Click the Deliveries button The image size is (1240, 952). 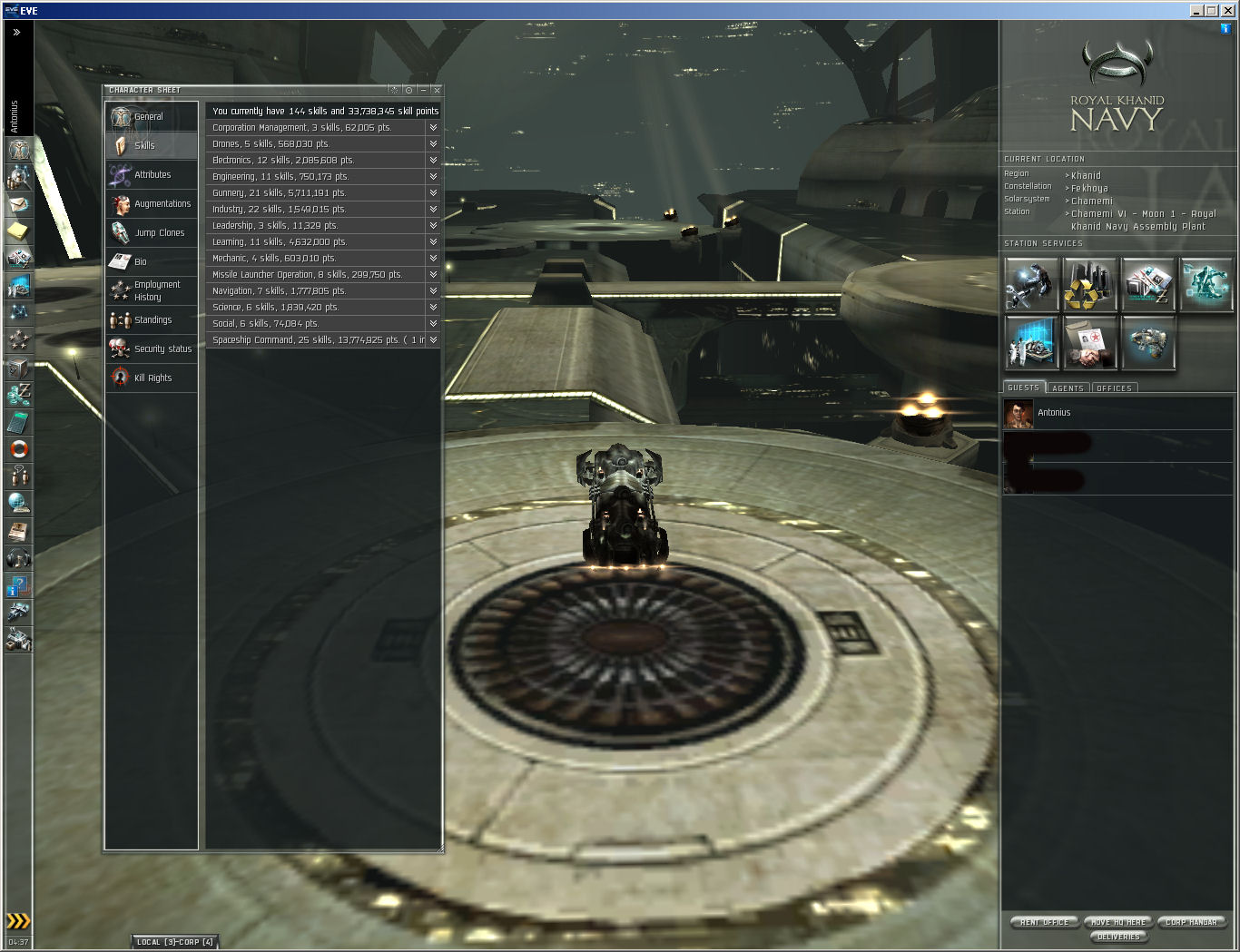point(1118,937)
